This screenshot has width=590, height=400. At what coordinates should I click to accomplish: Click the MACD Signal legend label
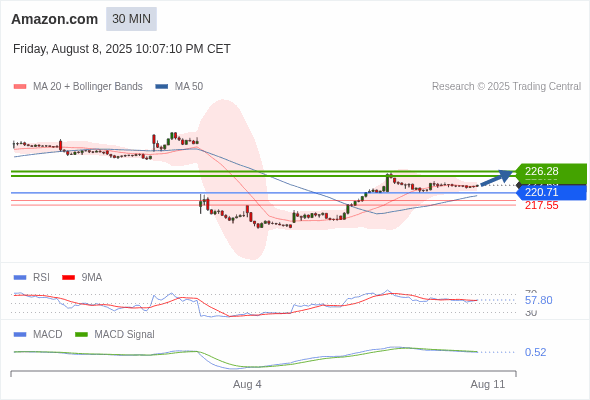pyautogui.click(x=125, y=335)
